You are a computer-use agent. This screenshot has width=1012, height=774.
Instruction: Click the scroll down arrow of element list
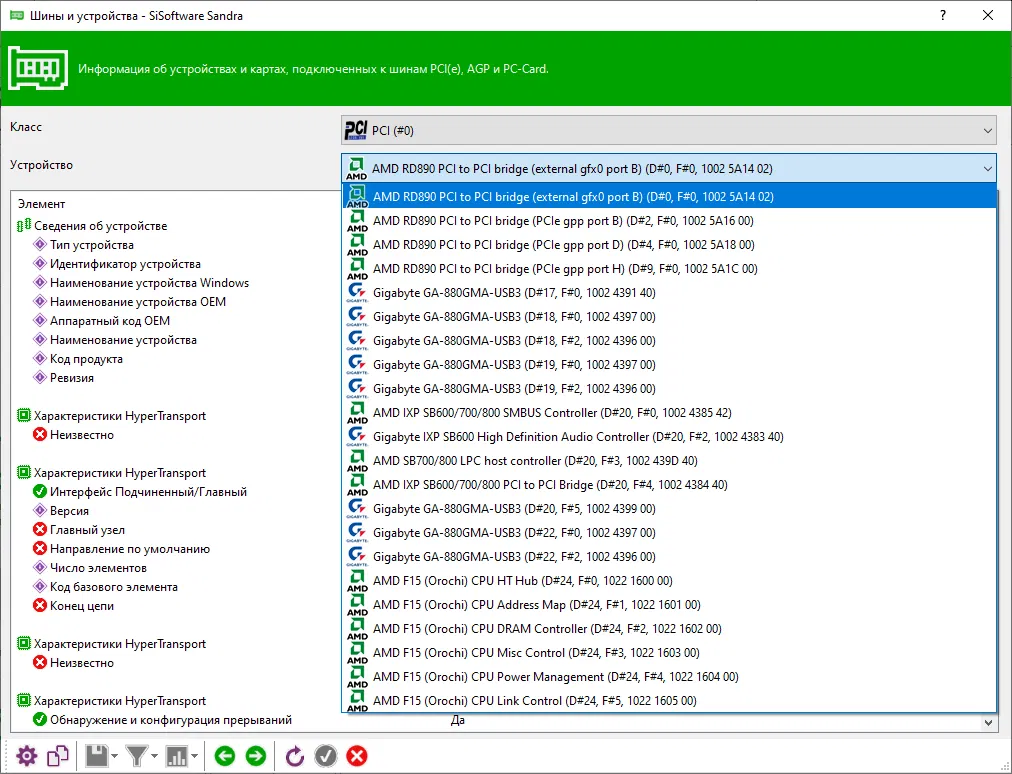pyautogui.click(x=988, y=723)
